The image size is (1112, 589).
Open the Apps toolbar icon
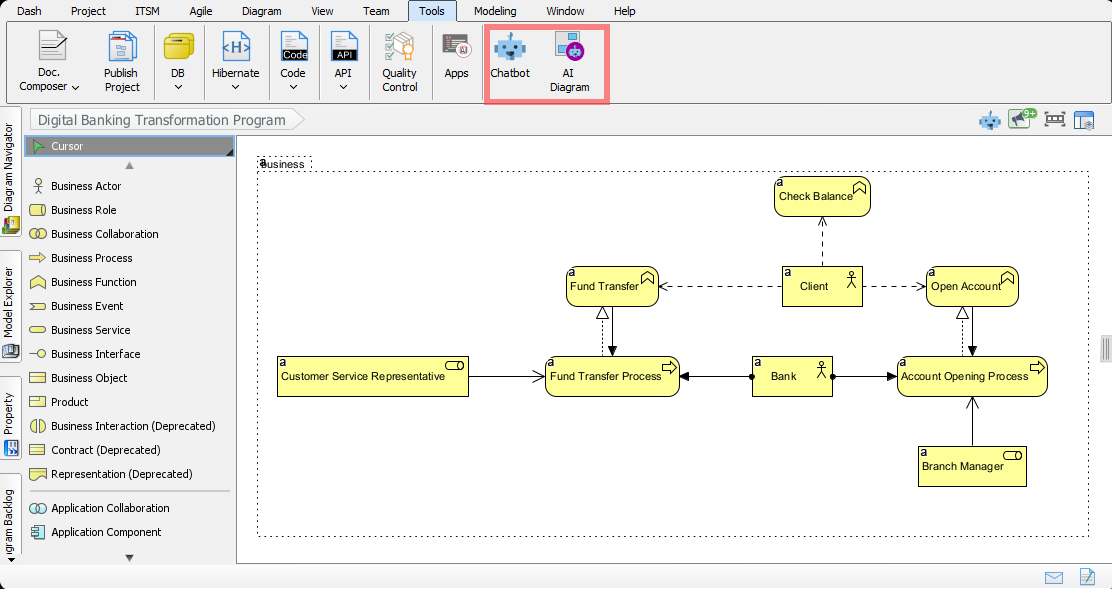coord(456,56)
